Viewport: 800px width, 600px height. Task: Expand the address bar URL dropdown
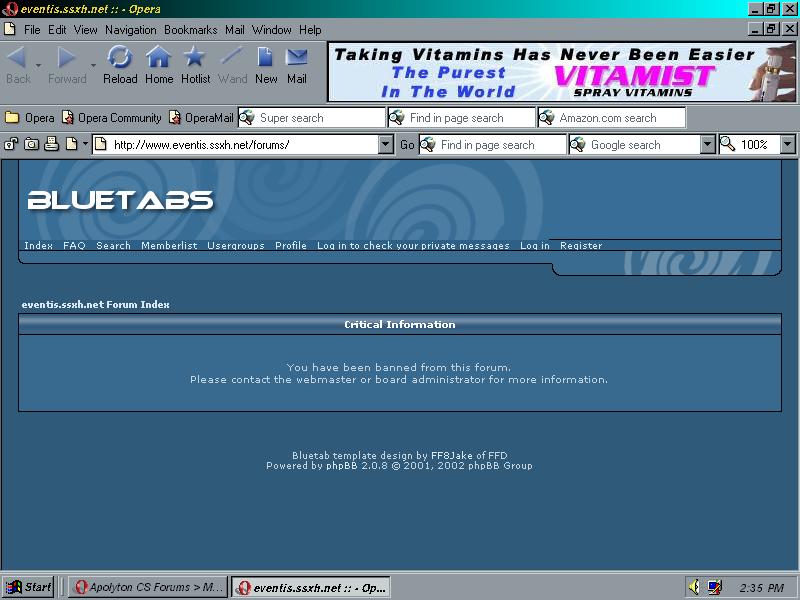tap(386, 145)
